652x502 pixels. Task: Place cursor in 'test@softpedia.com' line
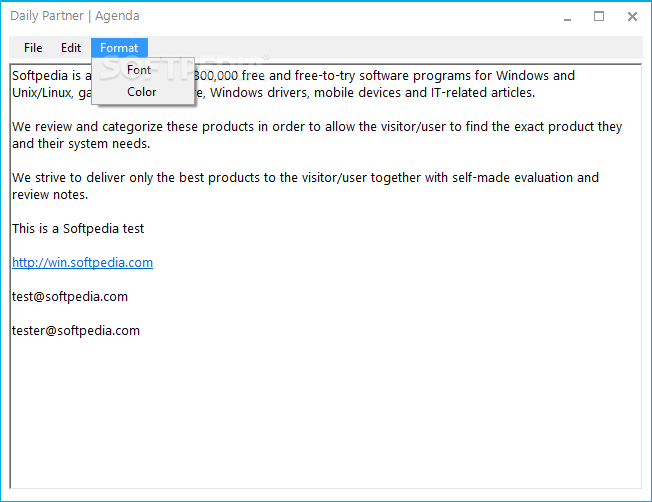click(x=70, y=297)
